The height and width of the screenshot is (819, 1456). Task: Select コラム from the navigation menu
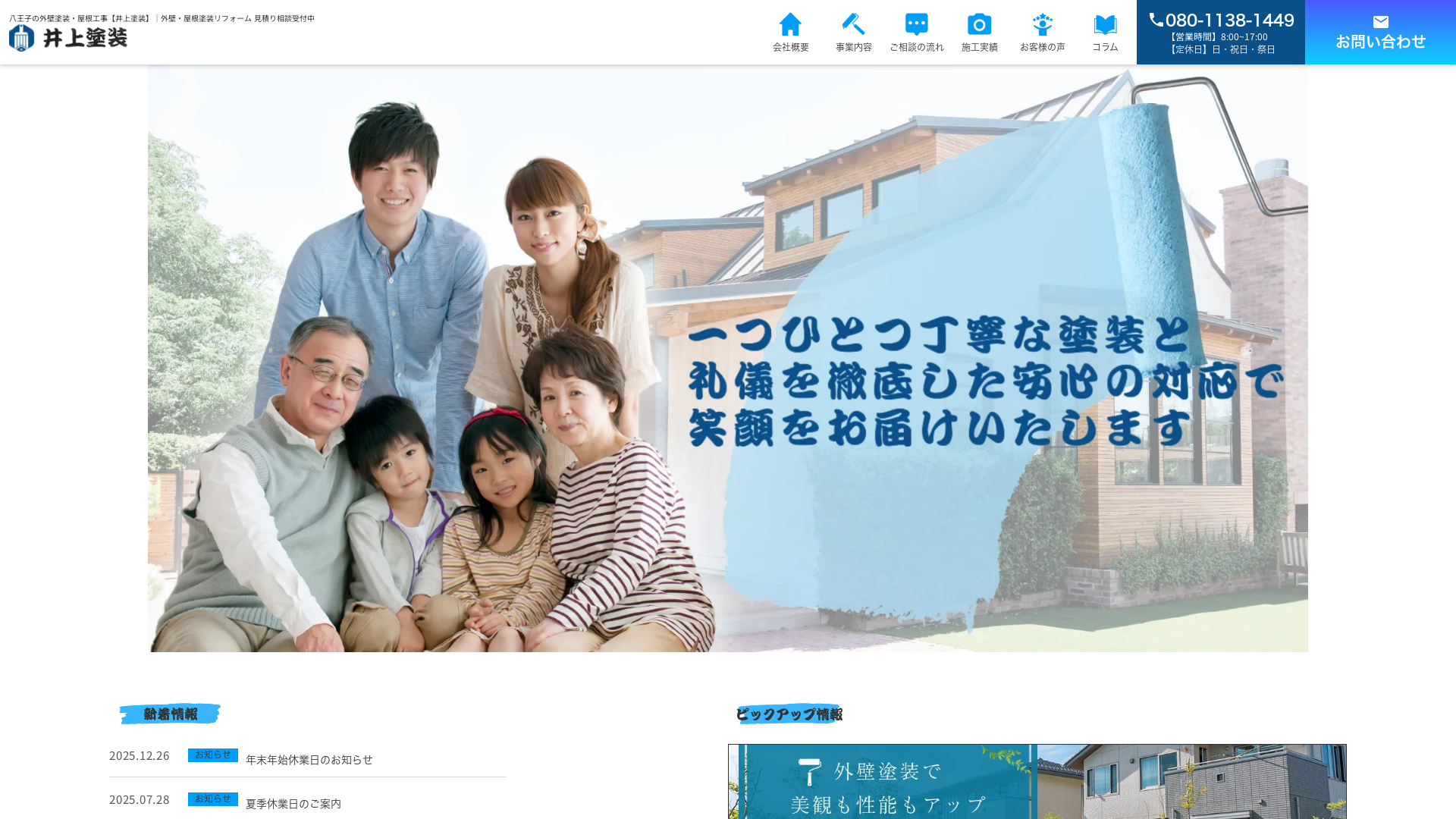coord(1105,33)
